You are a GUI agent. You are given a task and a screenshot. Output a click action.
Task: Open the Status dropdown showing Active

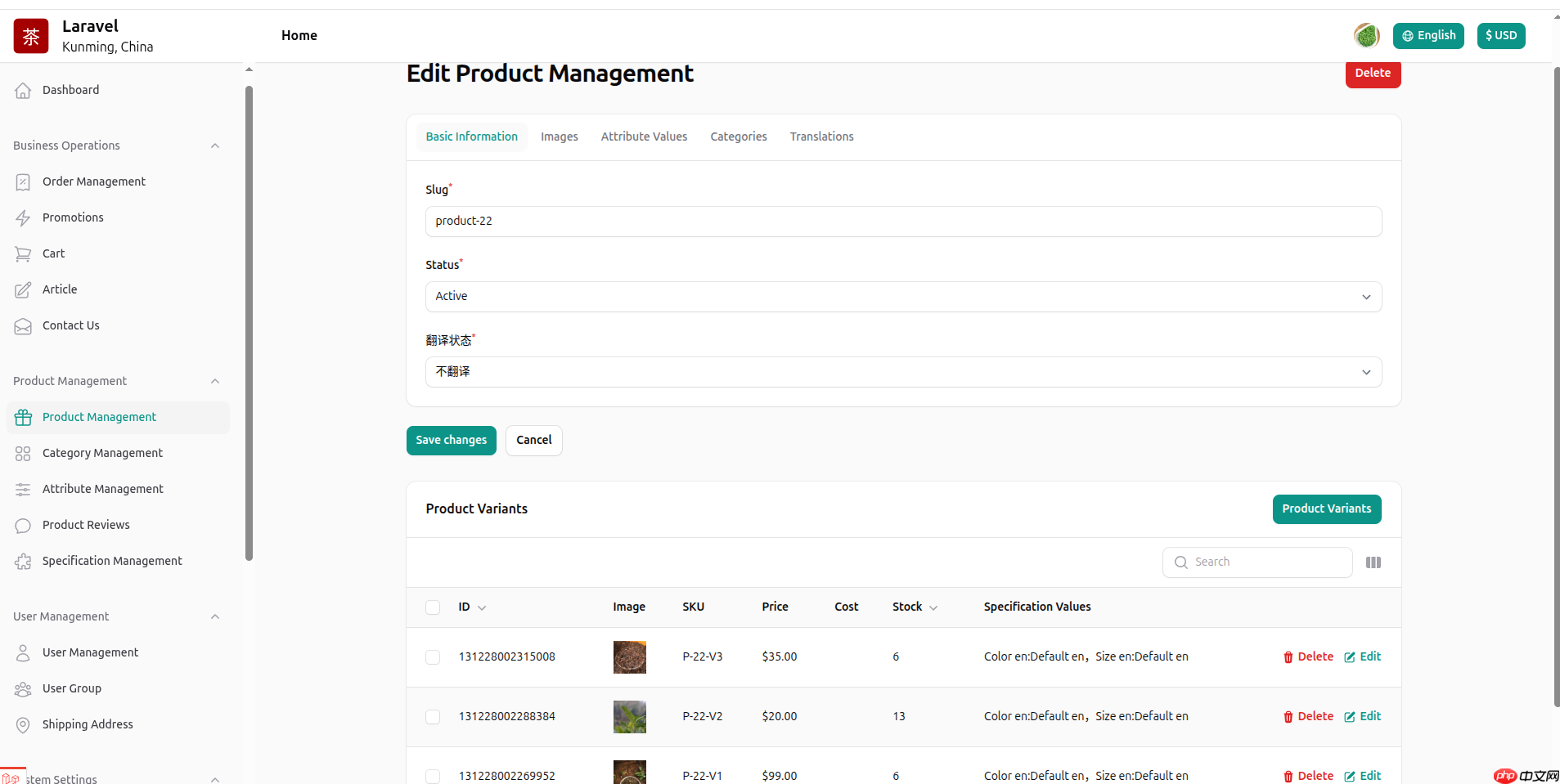point(903,297)
